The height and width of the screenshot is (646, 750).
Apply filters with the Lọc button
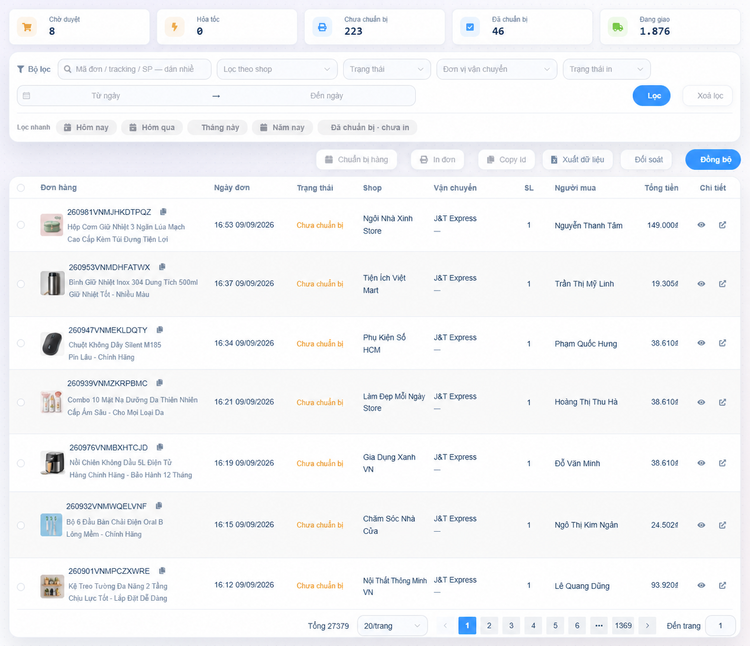tap(651, 96)
